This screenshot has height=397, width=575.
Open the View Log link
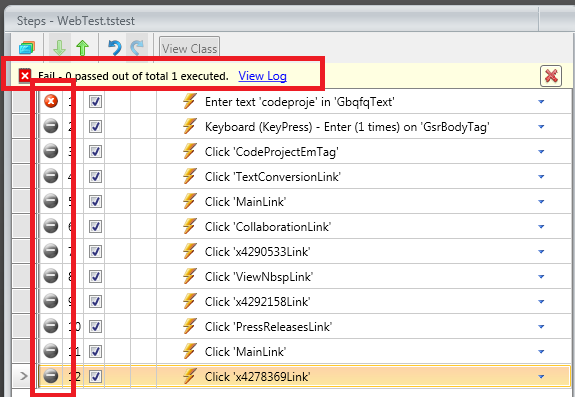(x=263, y=76)
